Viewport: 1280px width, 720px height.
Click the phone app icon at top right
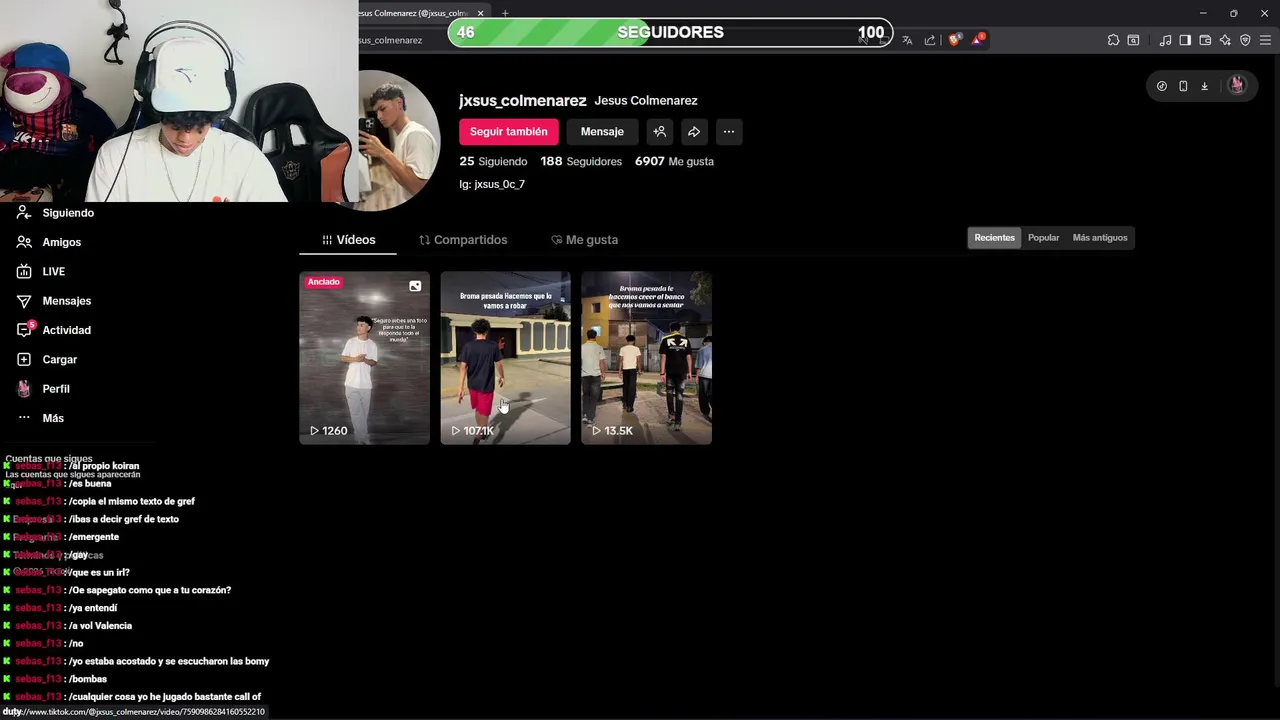(1183, 86)
